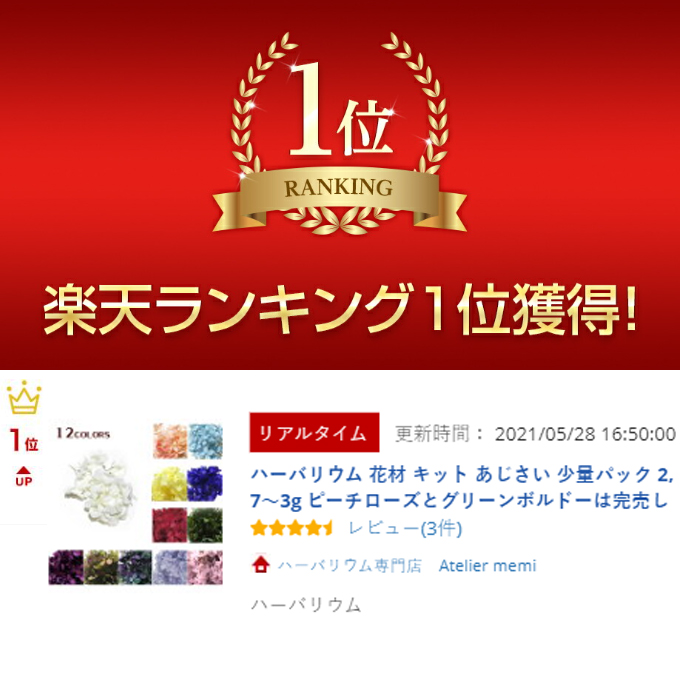This screenshot has height=680, width=680.
Task: Click the 楽天ランキング1位獲得! headline banner
Action: coord(340,309)
